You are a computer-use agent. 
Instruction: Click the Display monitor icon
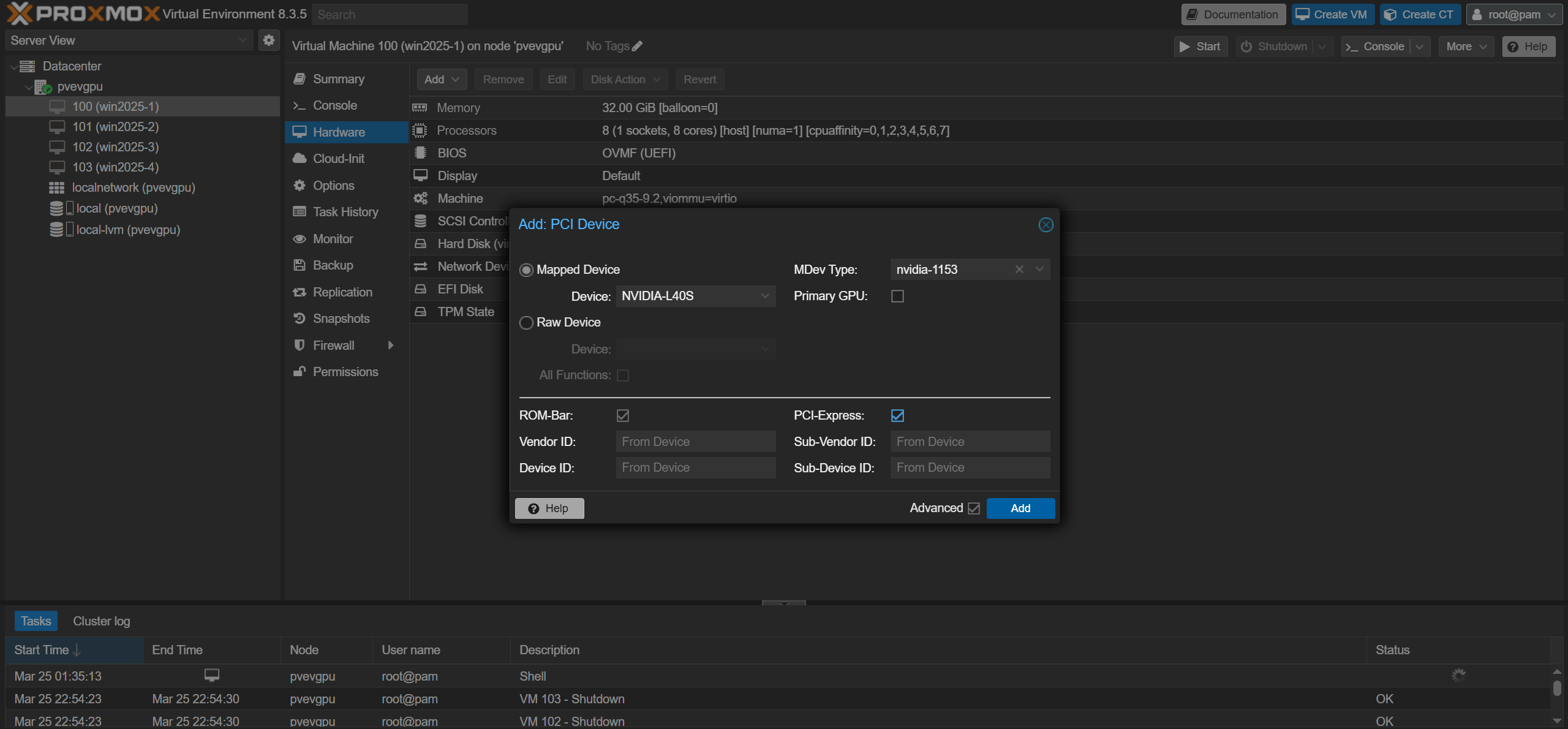coord(420,176)
